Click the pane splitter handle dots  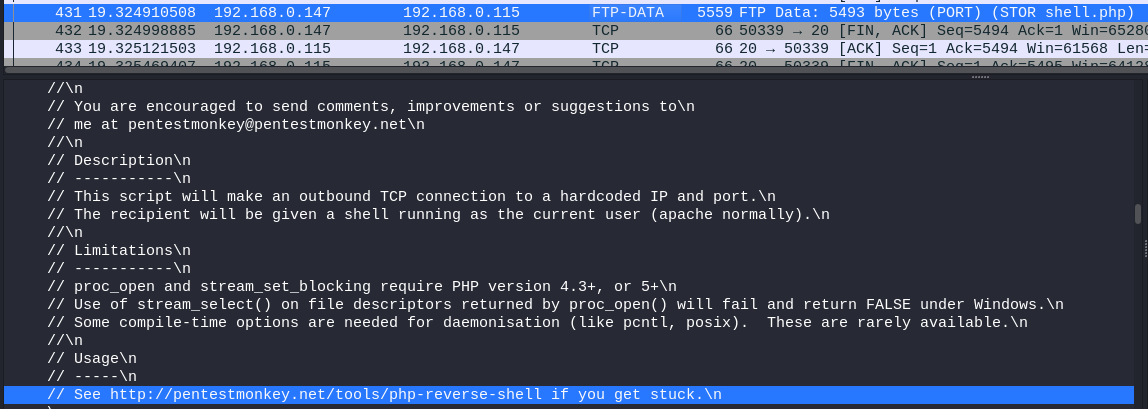click(x=980, y=76)
